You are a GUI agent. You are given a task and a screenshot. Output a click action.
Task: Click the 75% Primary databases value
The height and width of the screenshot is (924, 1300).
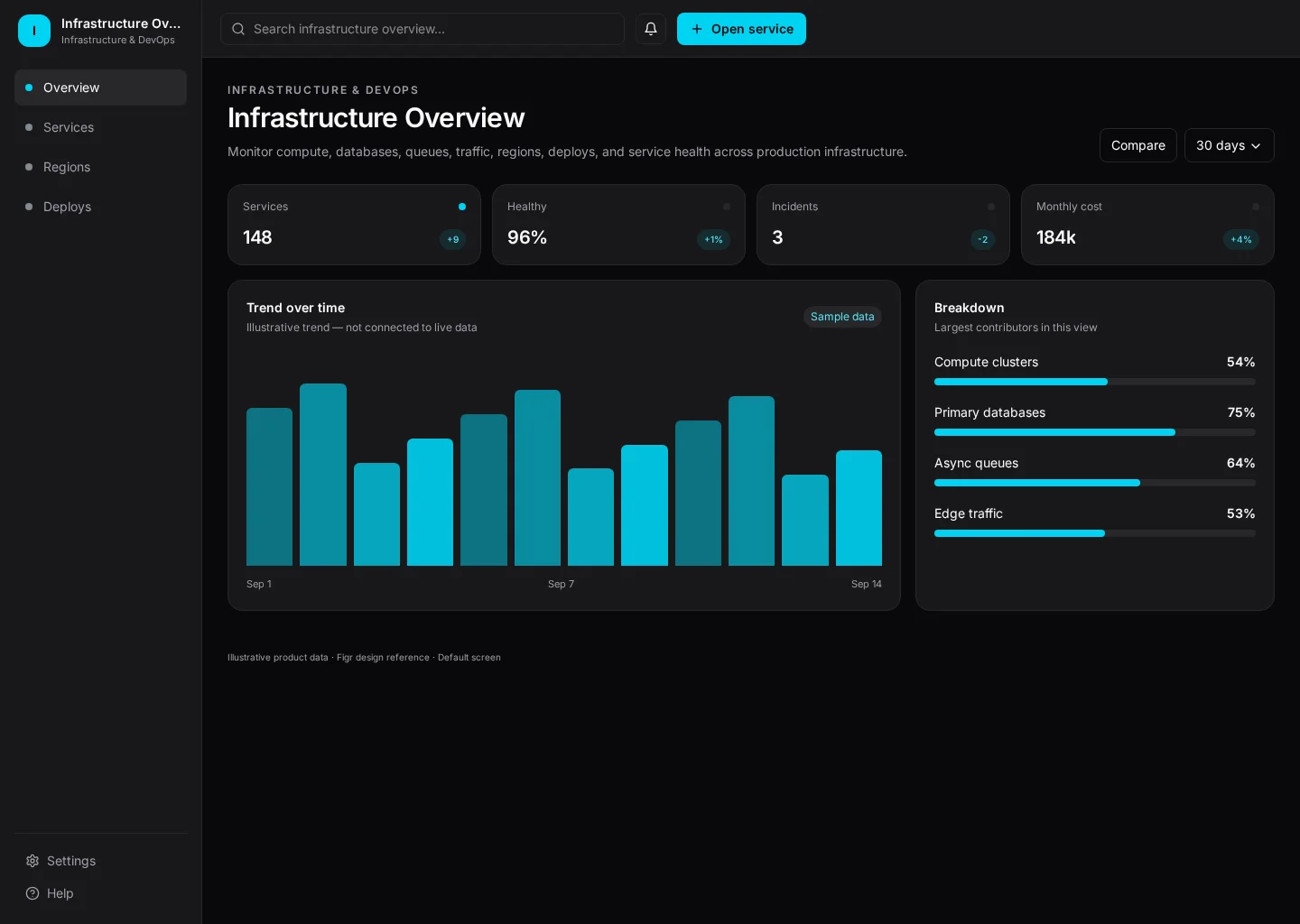[1241, 412]
